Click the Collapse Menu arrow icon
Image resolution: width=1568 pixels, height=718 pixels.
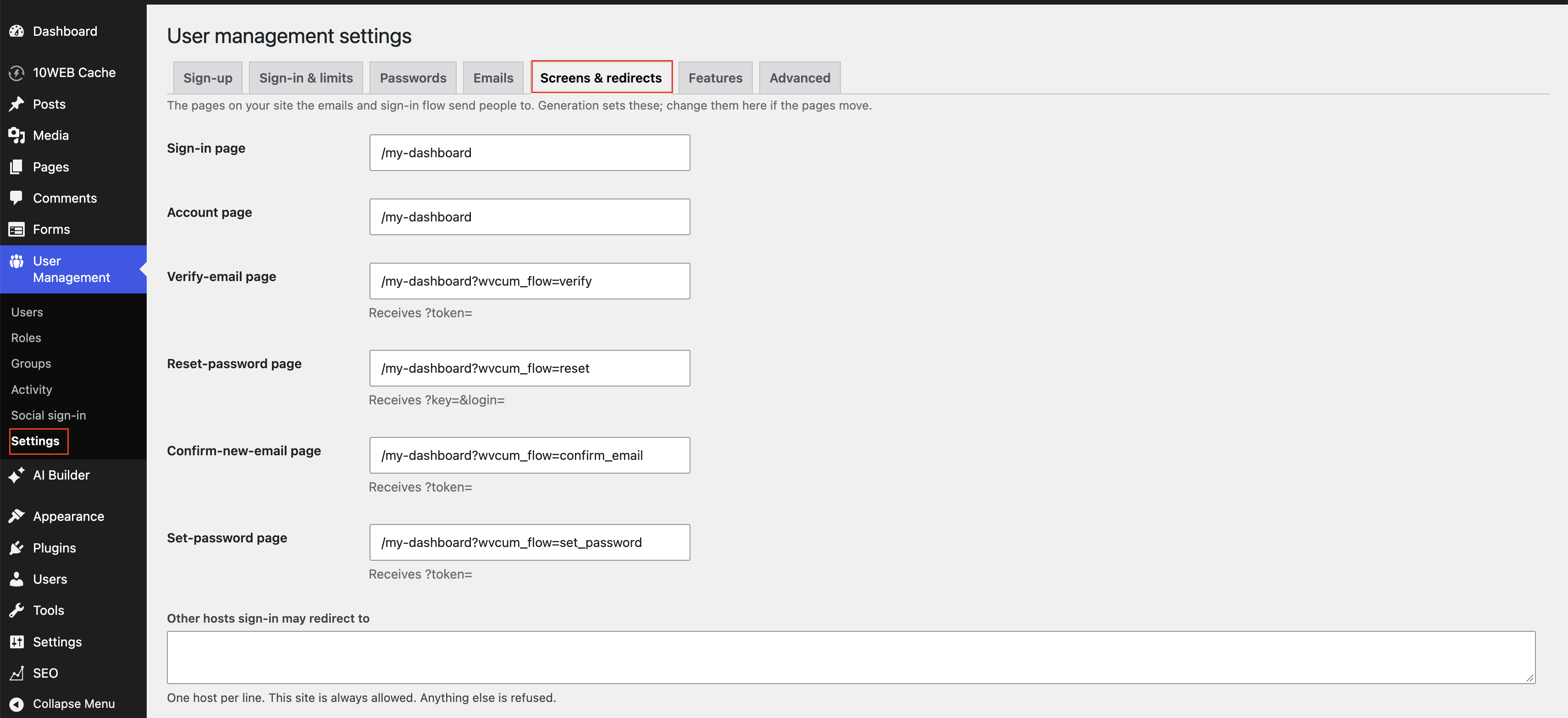[x=17, y=704]
